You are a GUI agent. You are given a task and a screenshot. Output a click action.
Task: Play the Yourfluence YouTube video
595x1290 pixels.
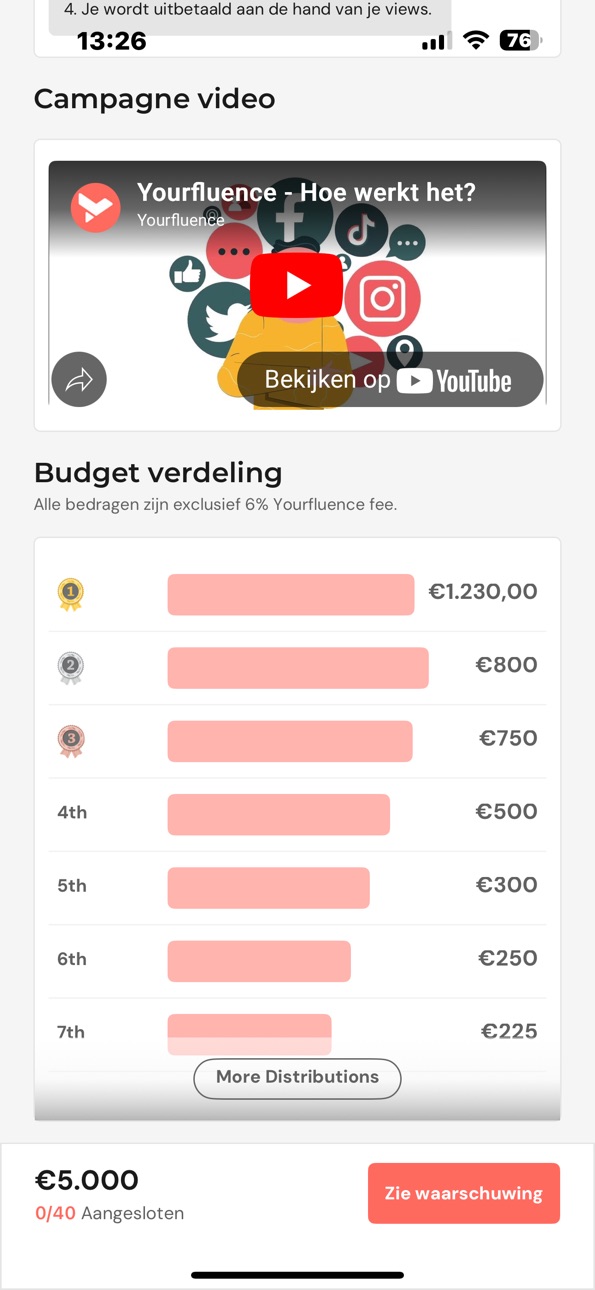click(x=296, y=285)
